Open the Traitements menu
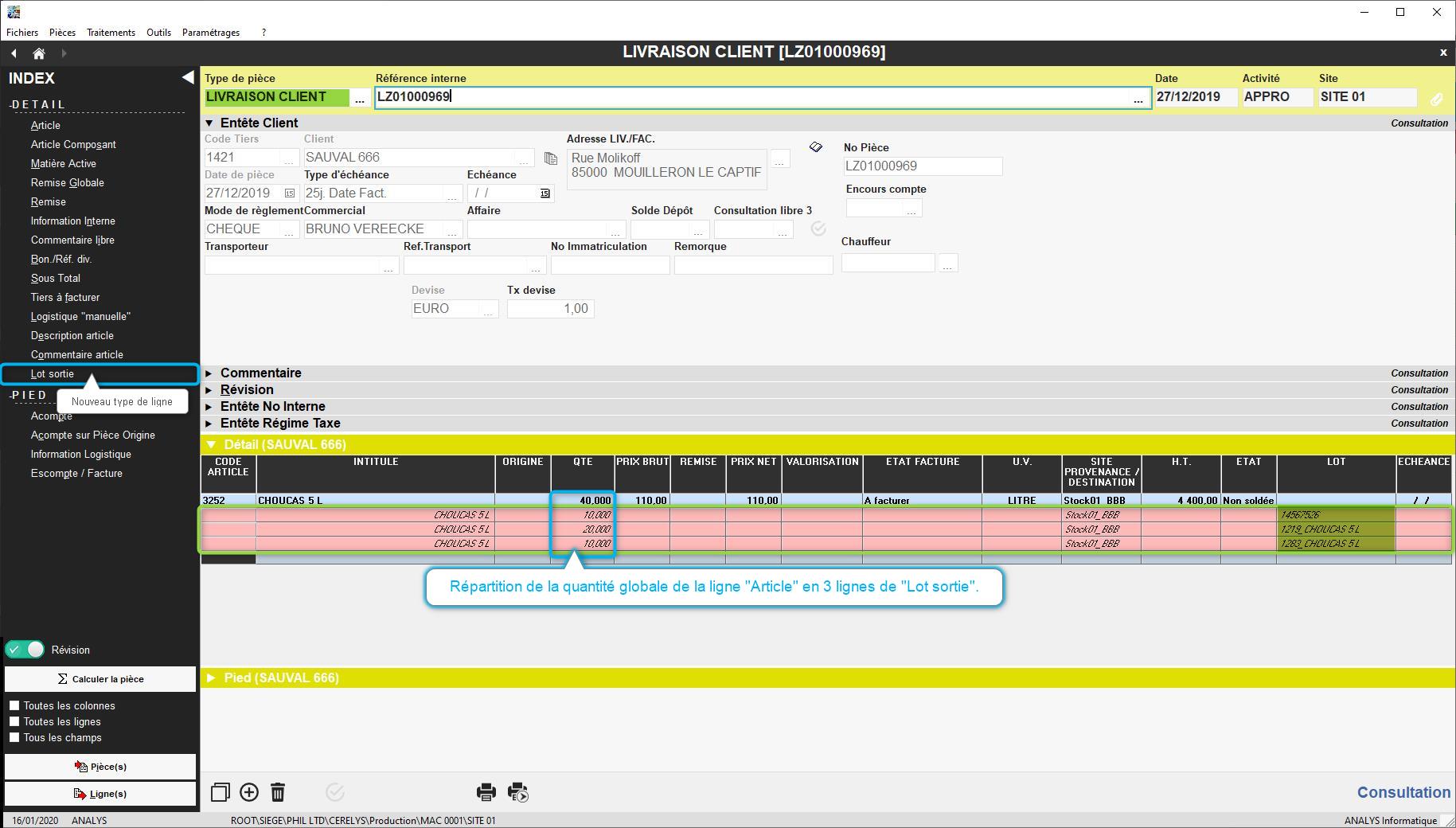1456x828 pixels. coord(111,33)
